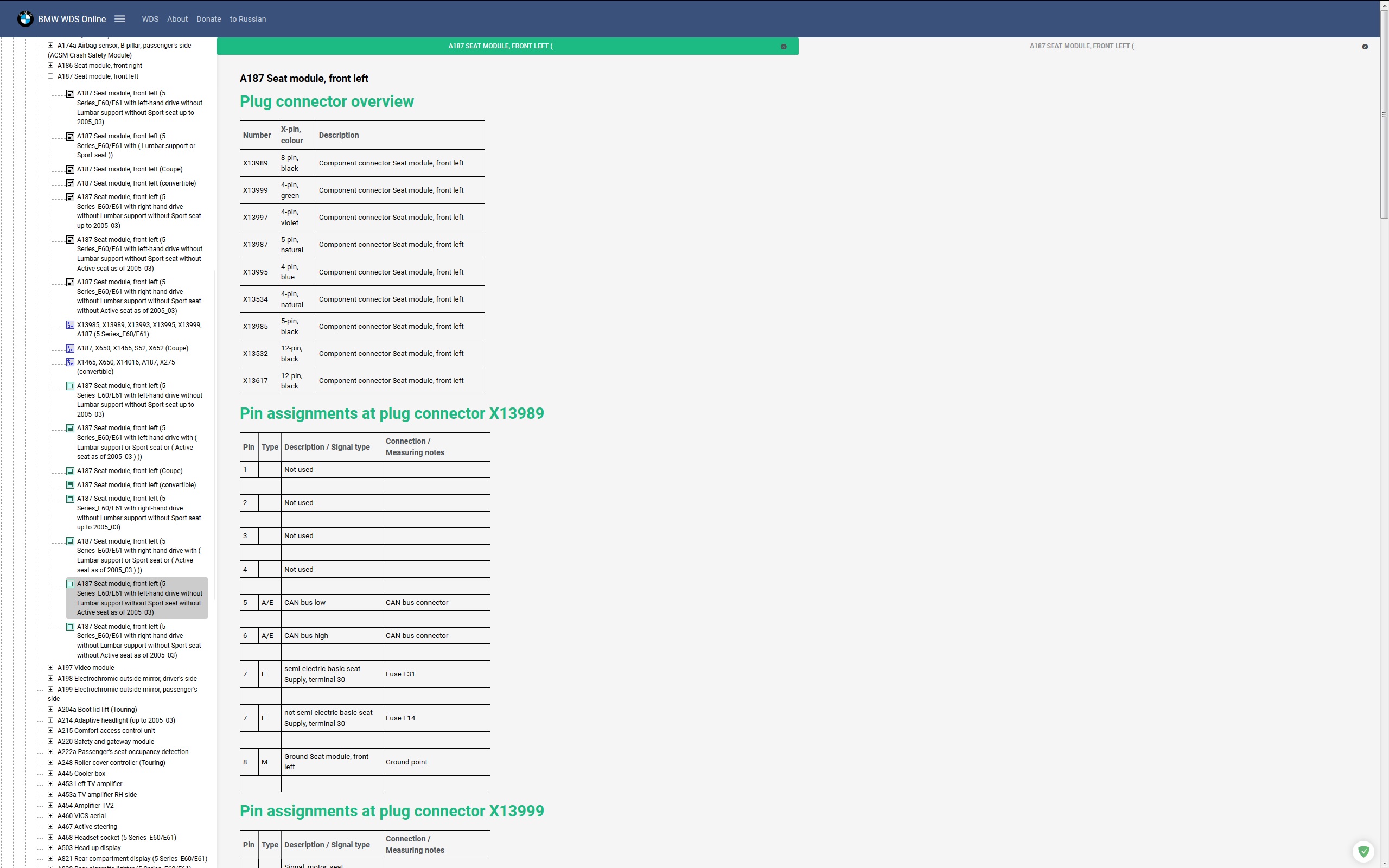Screen dimensions: 1389x868
Task: Click connector icon for A187, X650, X1465 (Coupe)
Action: coord(70,348)
